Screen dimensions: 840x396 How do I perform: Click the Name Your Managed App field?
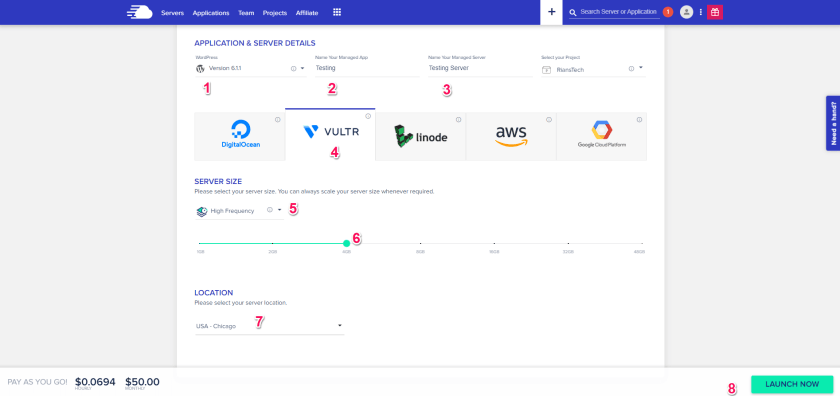click(x=367, y=69)
